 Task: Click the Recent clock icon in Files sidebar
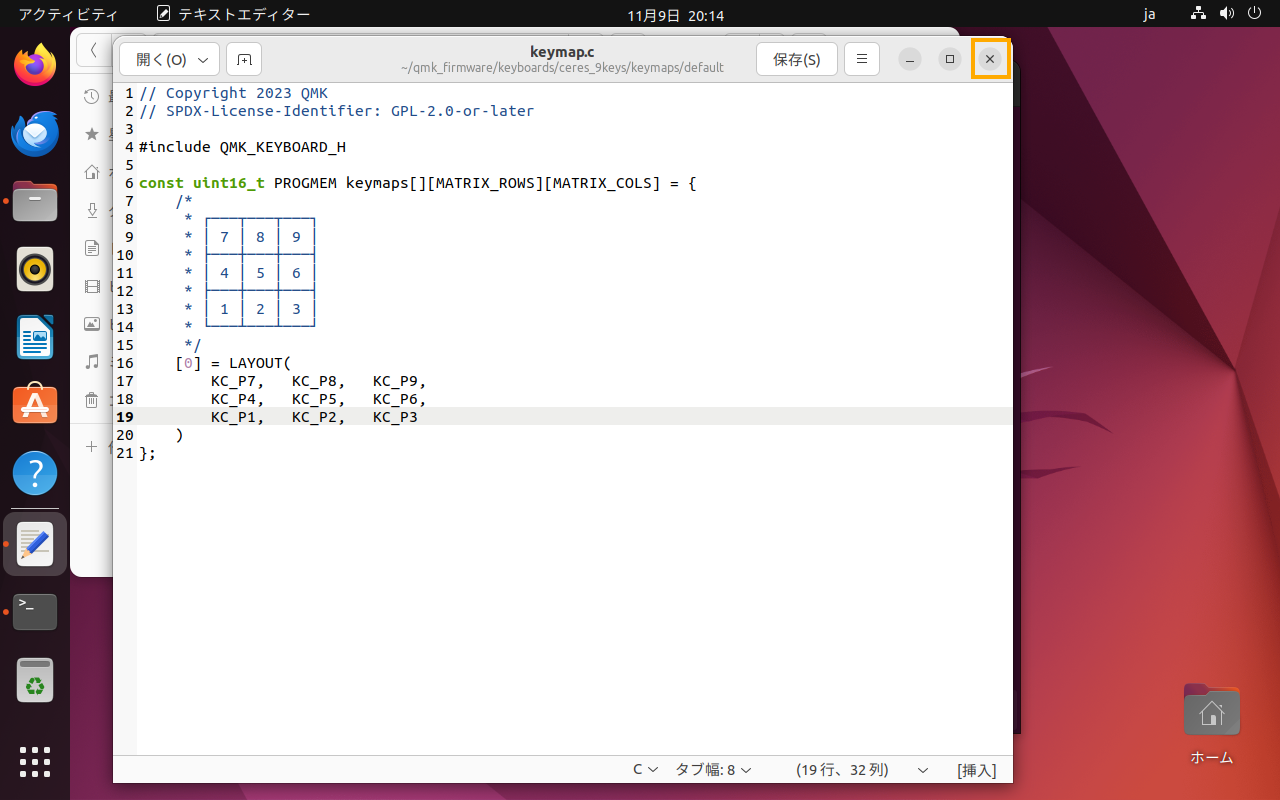click(x=92, y=97)
